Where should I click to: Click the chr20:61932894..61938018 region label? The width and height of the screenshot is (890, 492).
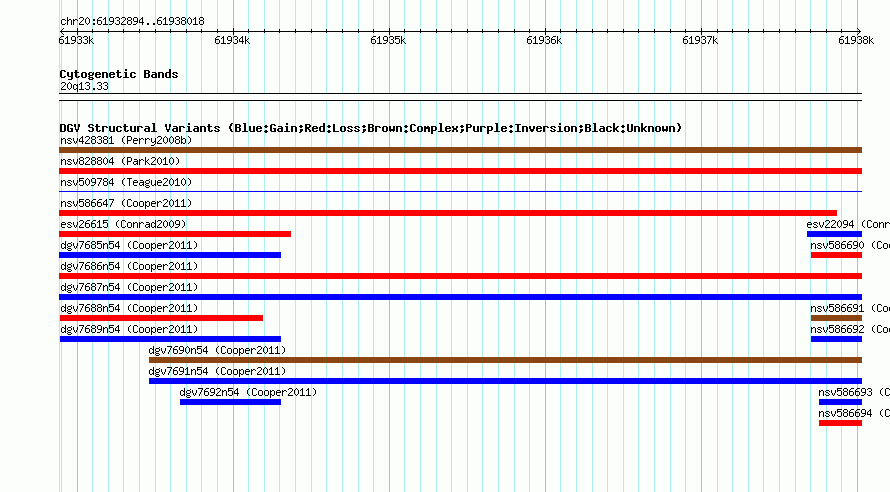[132, 21]
